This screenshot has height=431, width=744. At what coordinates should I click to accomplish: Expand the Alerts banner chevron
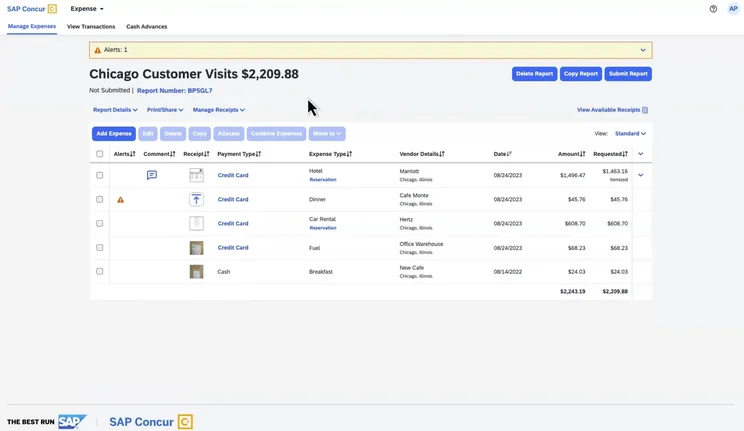coord(643,50)
